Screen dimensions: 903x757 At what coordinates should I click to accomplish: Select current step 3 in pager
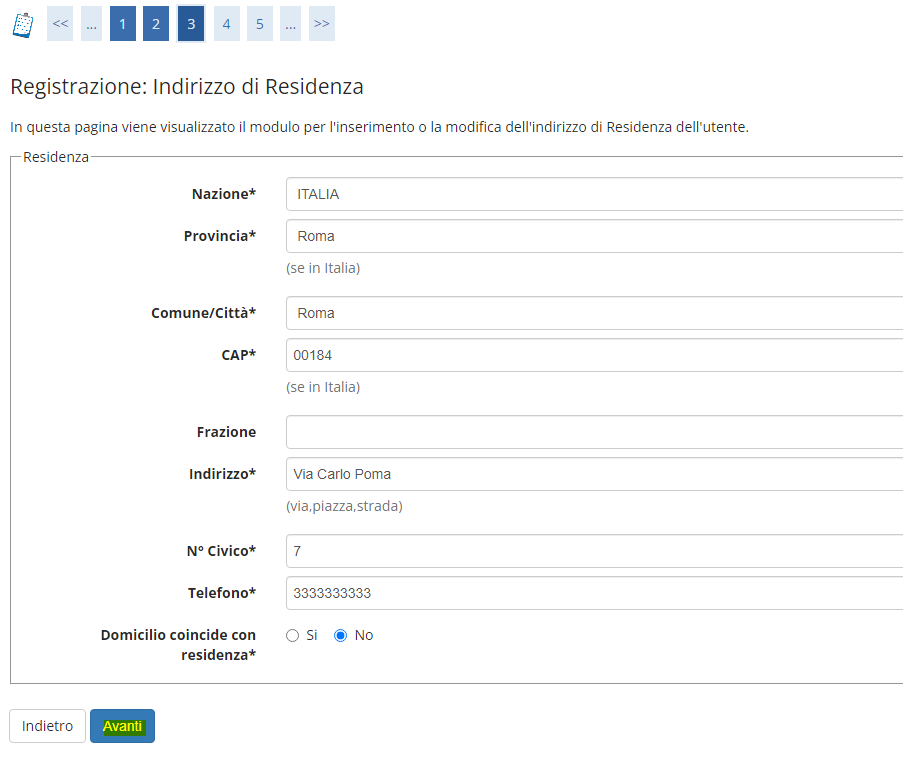click(x=191, y=24)
